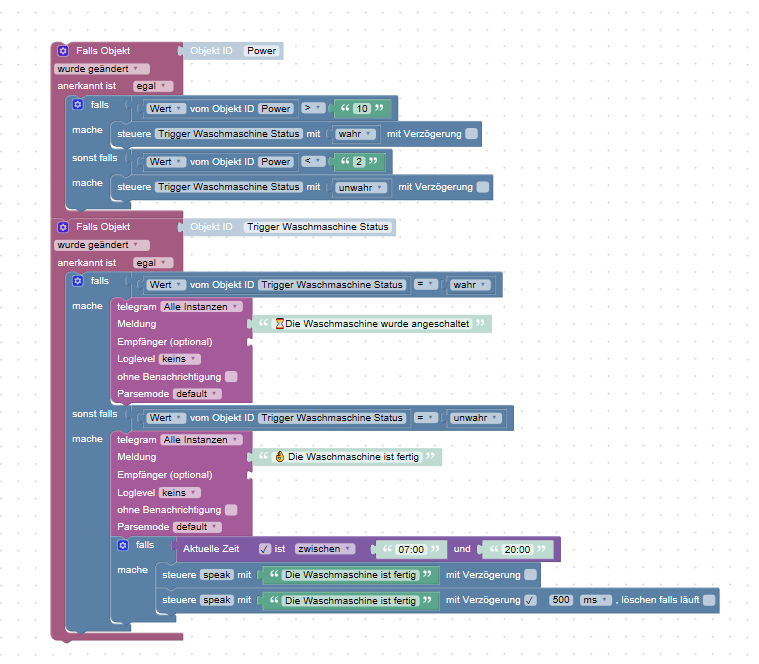Image resolution: width=759 pixels, height=664 pixels.
Task: Open 'Alle Instanzen' dropdown in fertig telegram block
Action: click(x=201, y=440)
